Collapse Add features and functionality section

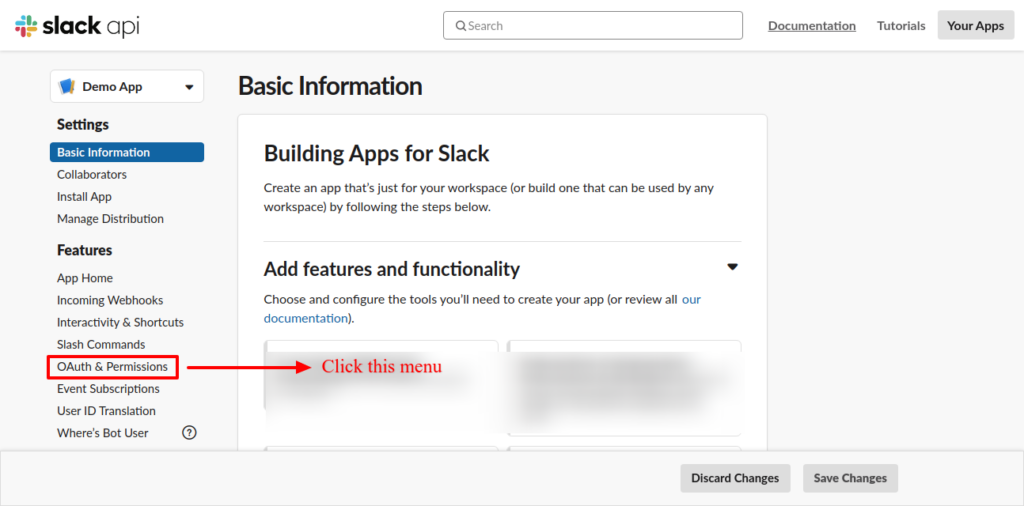click(732, 267)
